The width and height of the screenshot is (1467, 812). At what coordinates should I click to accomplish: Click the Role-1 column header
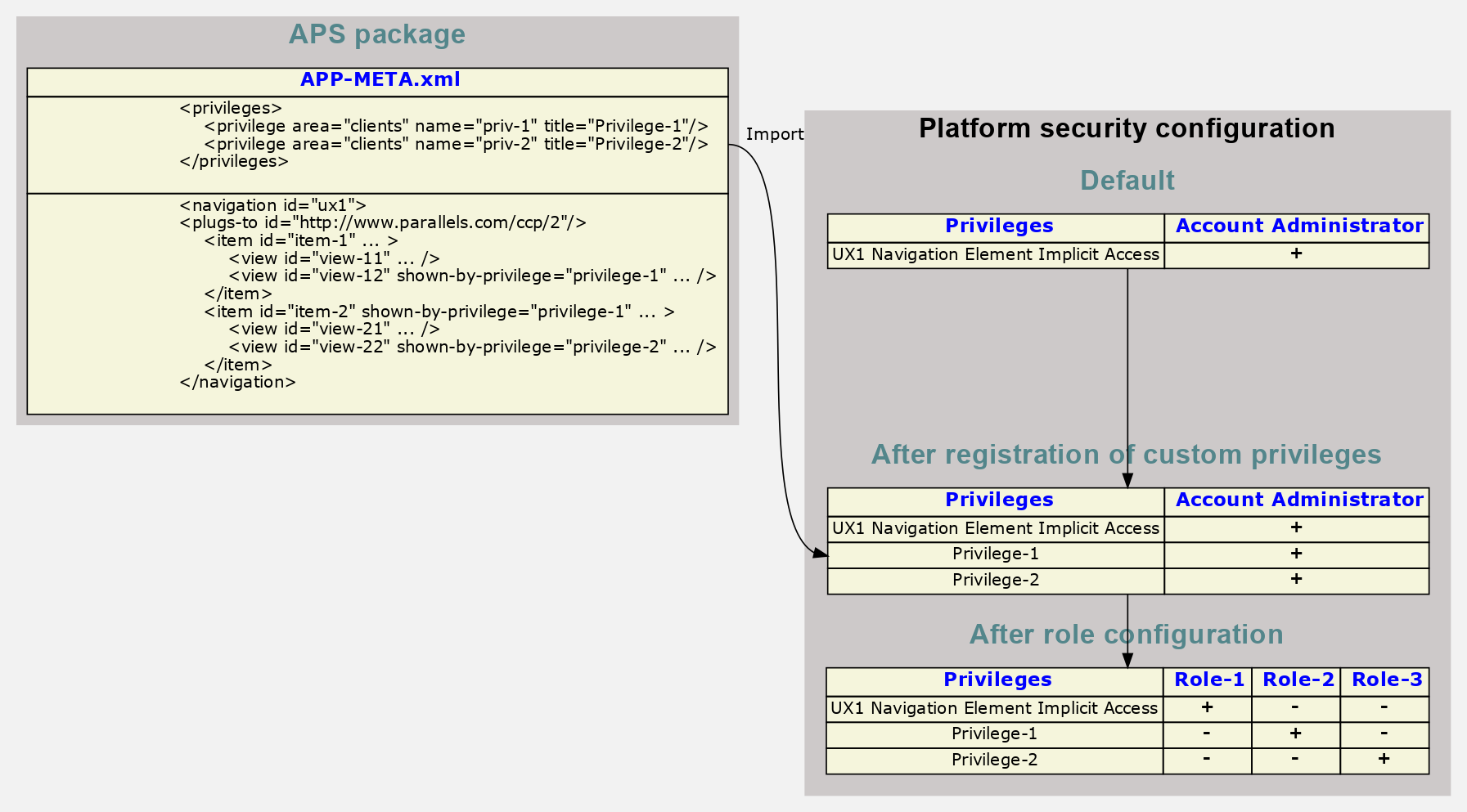point(1208,680)
